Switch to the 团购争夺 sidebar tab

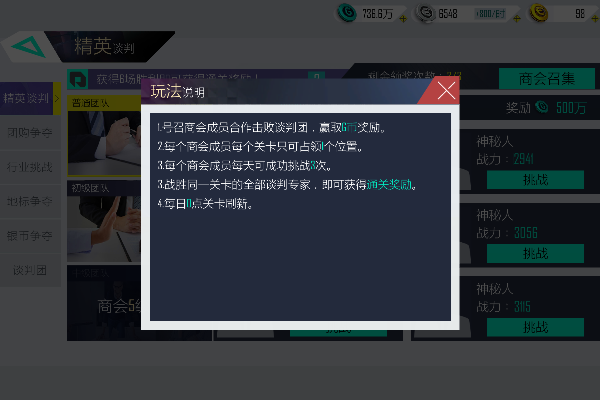[30, 133]
